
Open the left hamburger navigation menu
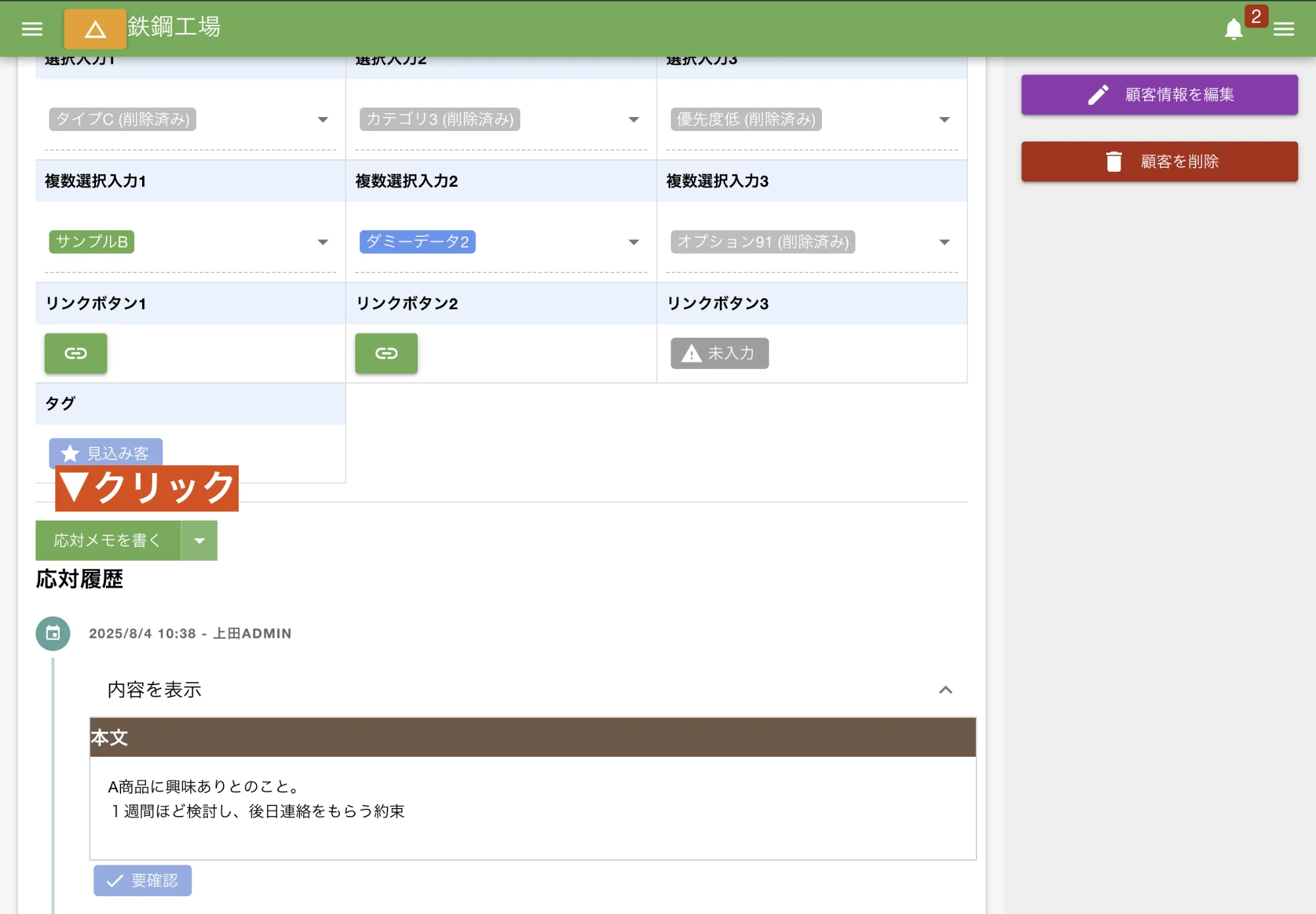click(31, 29)
